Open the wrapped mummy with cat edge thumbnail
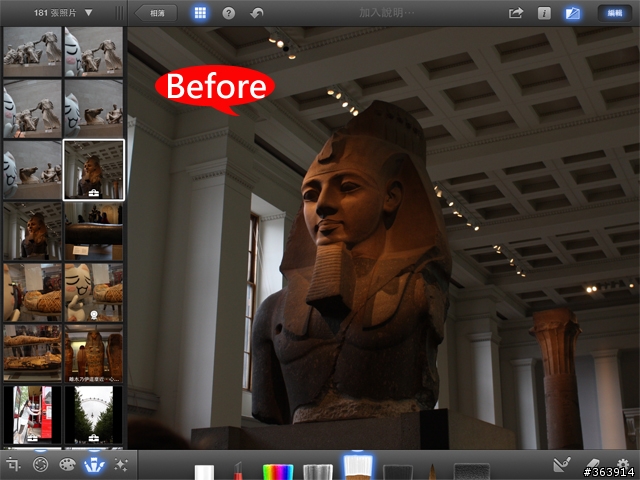640x480 pixels. [33, 292]
